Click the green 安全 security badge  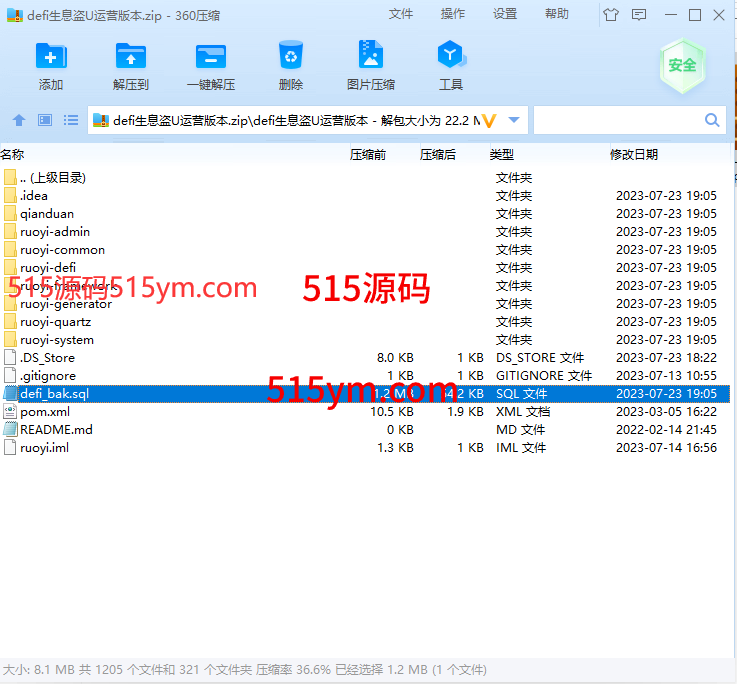click(x=681, y=65)
